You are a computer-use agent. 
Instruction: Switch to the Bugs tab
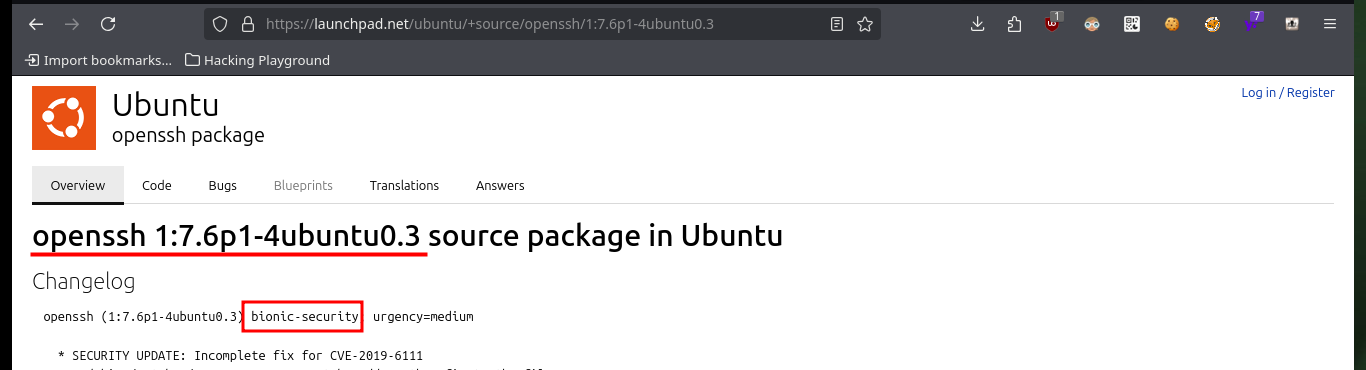tap(223, 185)
